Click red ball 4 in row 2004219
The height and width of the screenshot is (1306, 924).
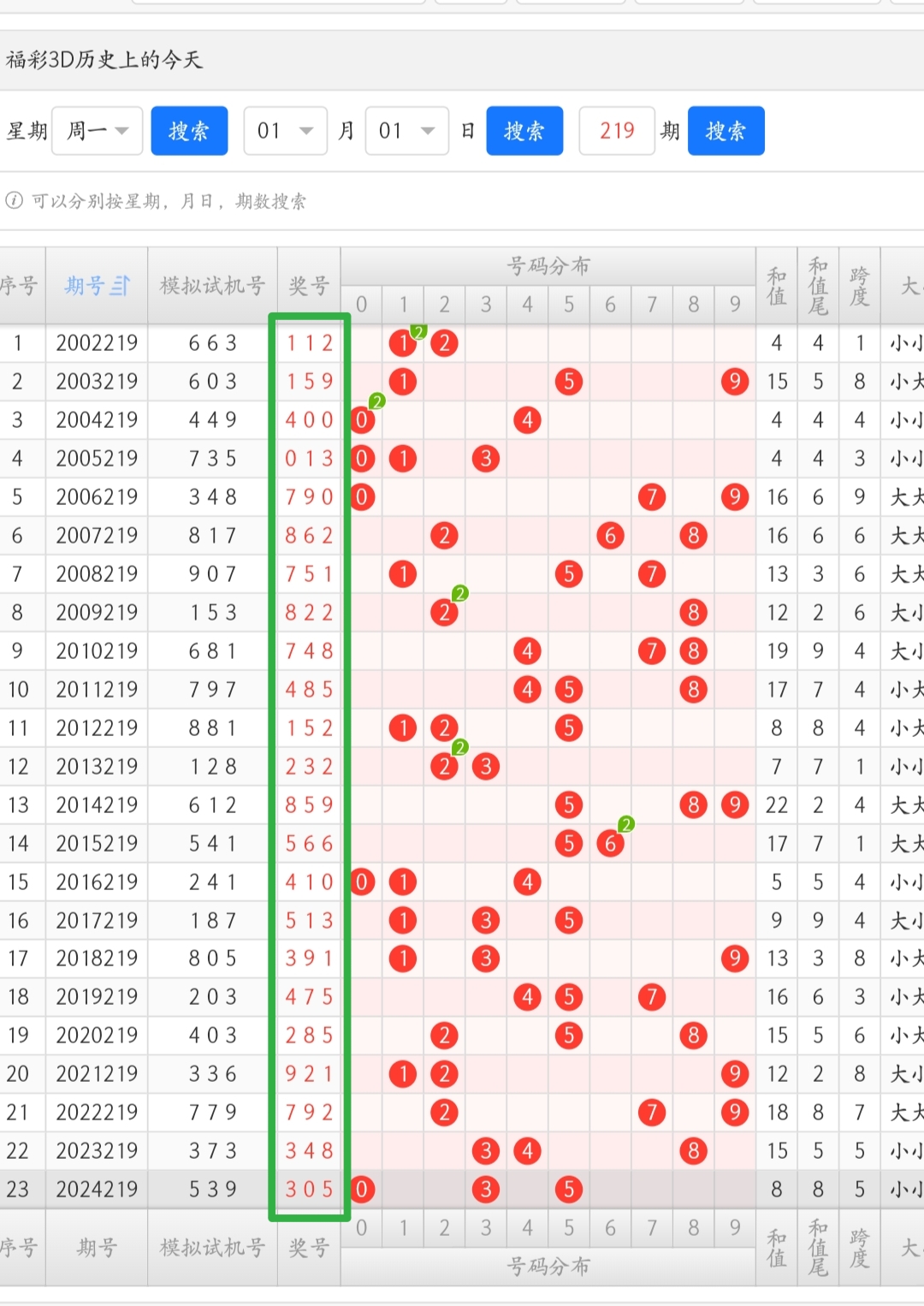click(x=527, y=420)
